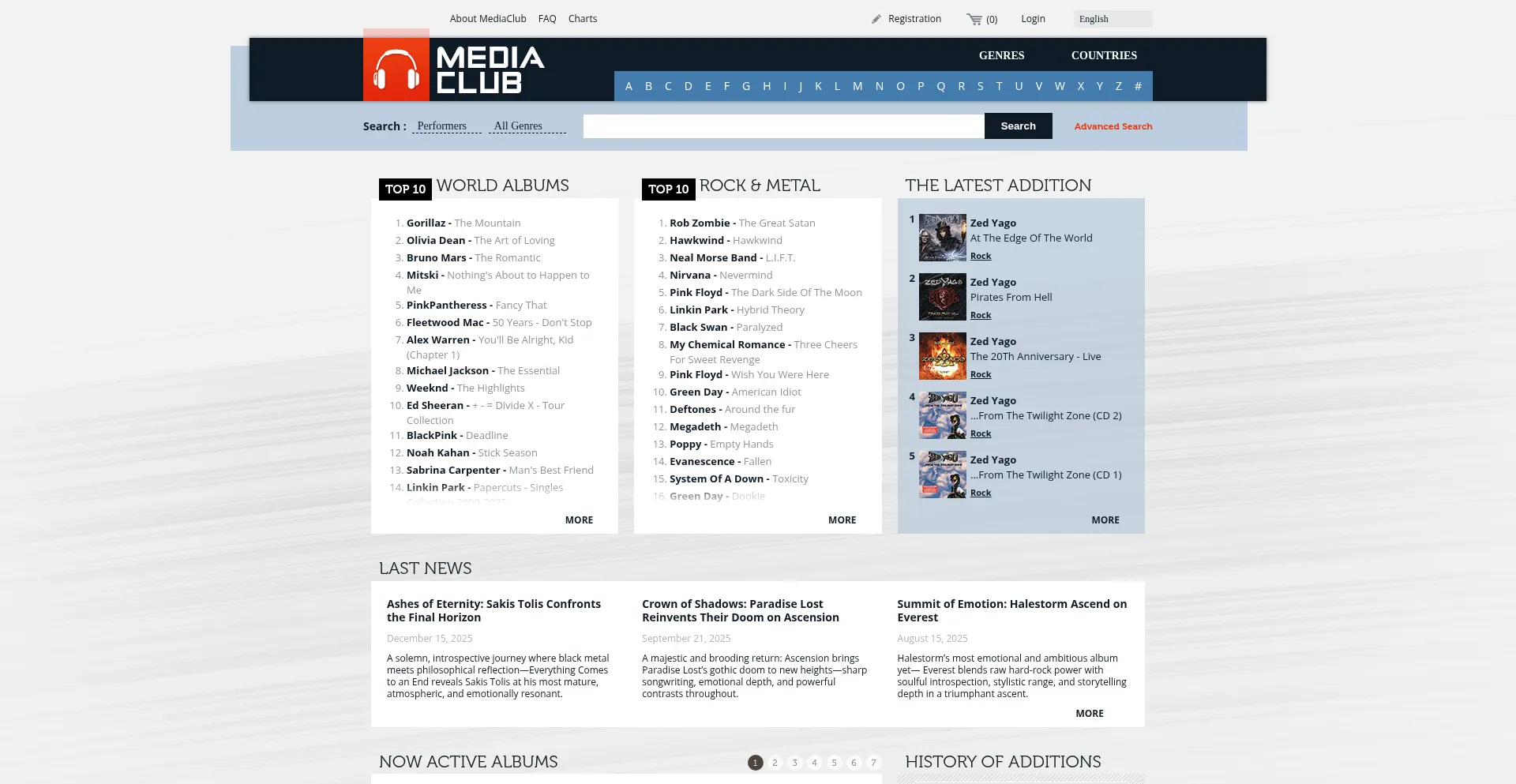Open Gorillaz - The Mountain album
1516x784 pixels.
tap(463, 223)
